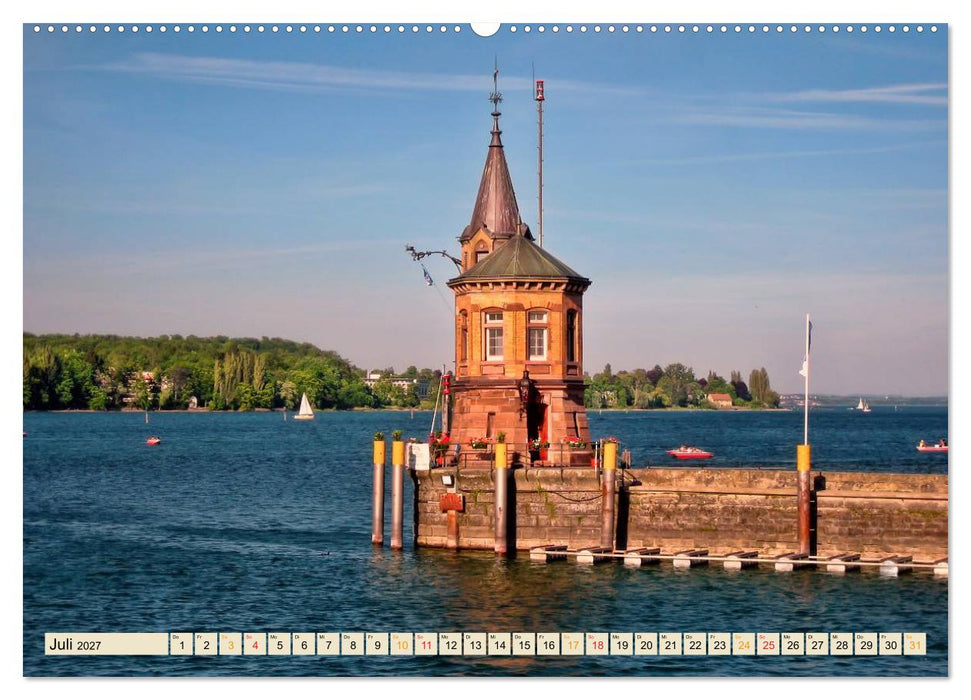Image resolution: width=971 pixels, height=700 pixels.
Task: Click day 15 in the calendar strip
Action: pos(524,644)
